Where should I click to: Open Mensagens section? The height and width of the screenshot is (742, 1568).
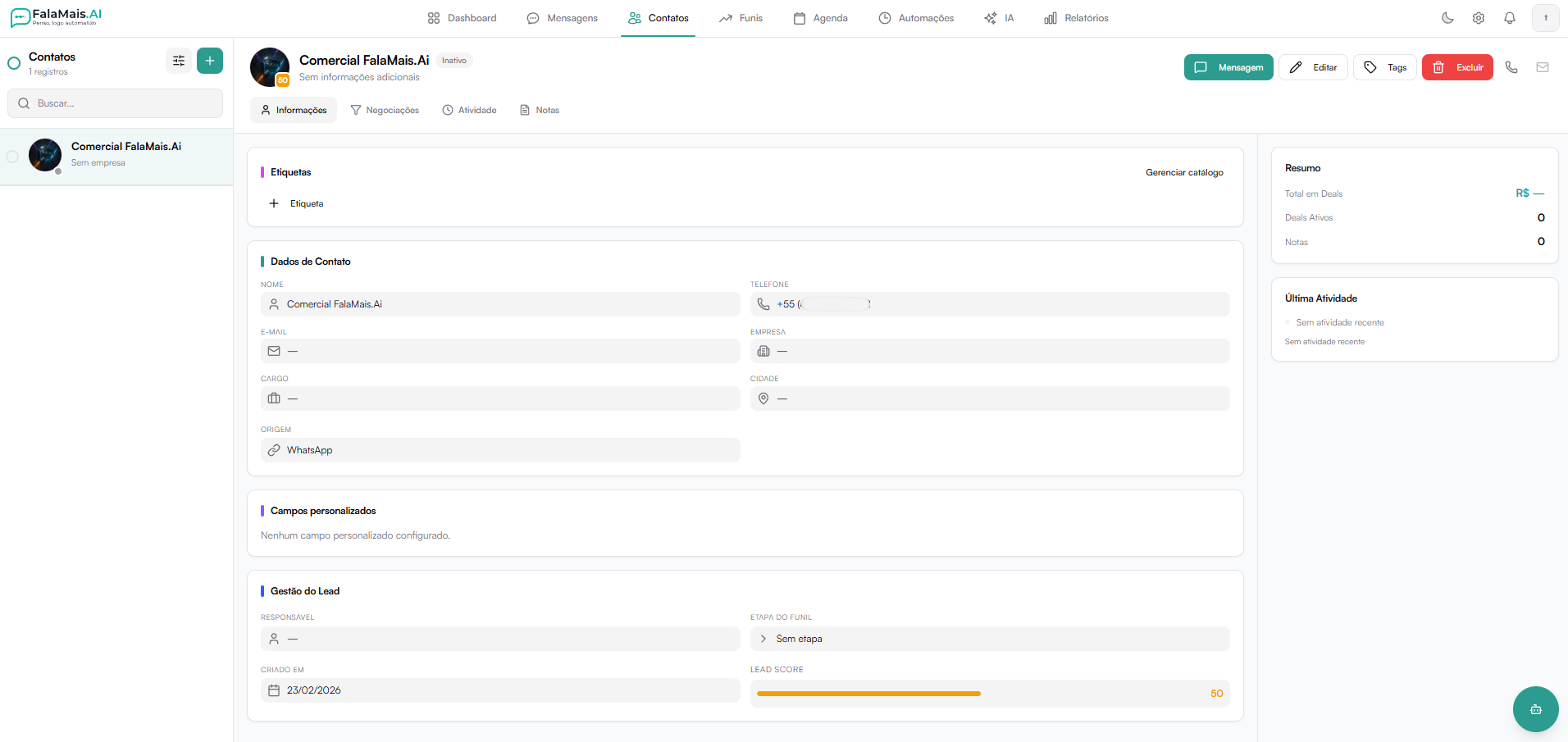click(563, 18)
